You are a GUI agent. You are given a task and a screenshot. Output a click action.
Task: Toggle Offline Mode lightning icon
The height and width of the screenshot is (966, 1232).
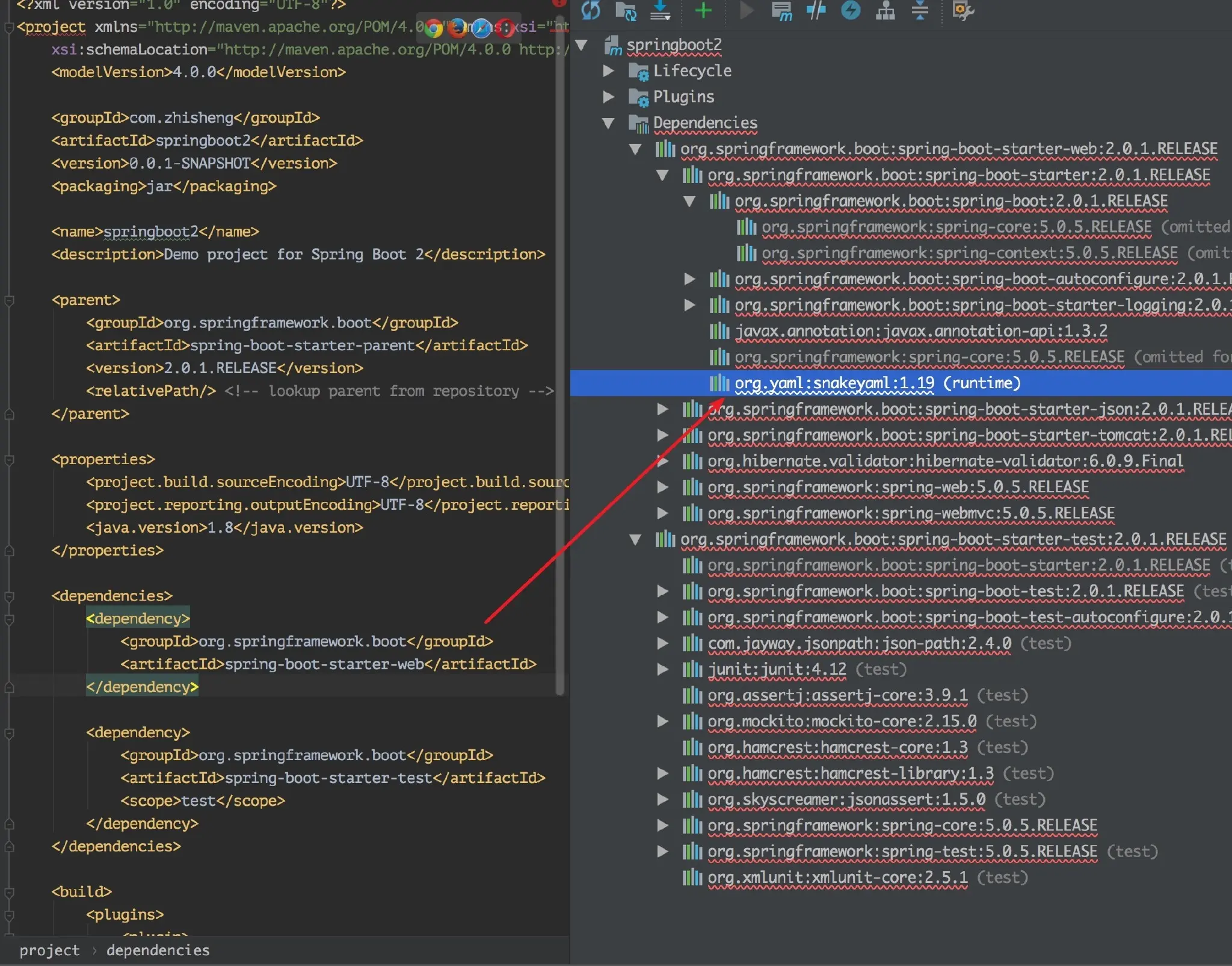point(851,11)
